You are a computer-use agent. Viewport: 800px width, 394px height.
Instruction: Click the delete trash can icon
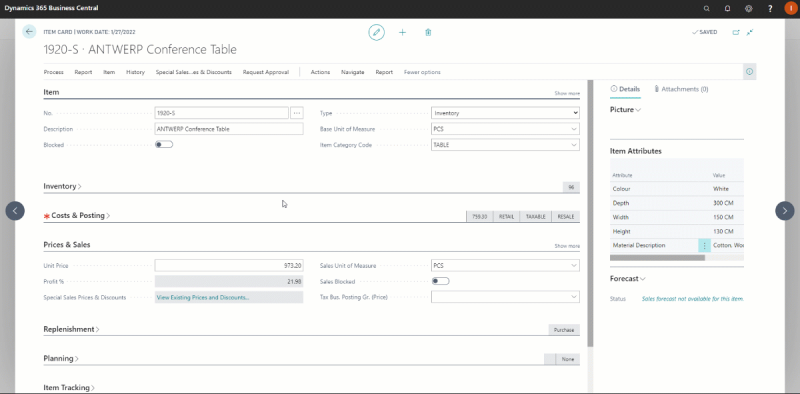(x=428, y=32)
